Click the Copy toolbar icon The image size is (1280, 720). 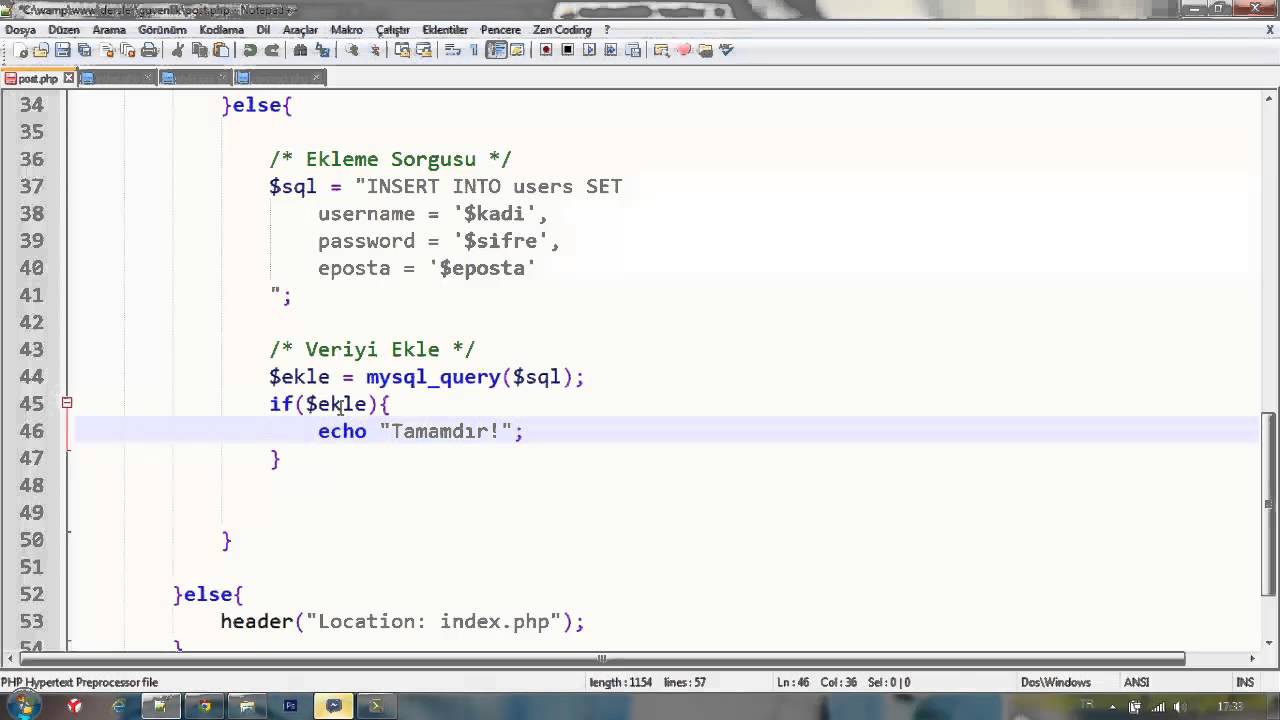[x=200, y=50]
